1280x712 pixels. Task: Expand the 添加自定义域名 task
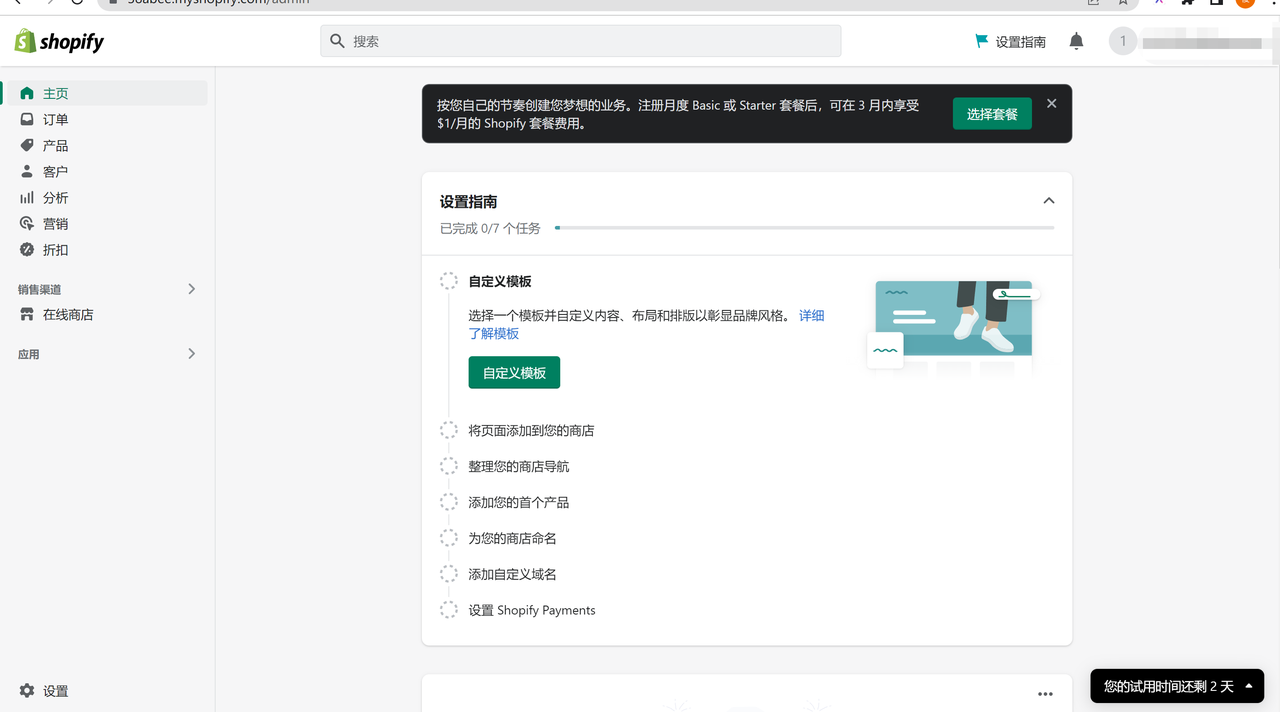(x=513, y=574)
